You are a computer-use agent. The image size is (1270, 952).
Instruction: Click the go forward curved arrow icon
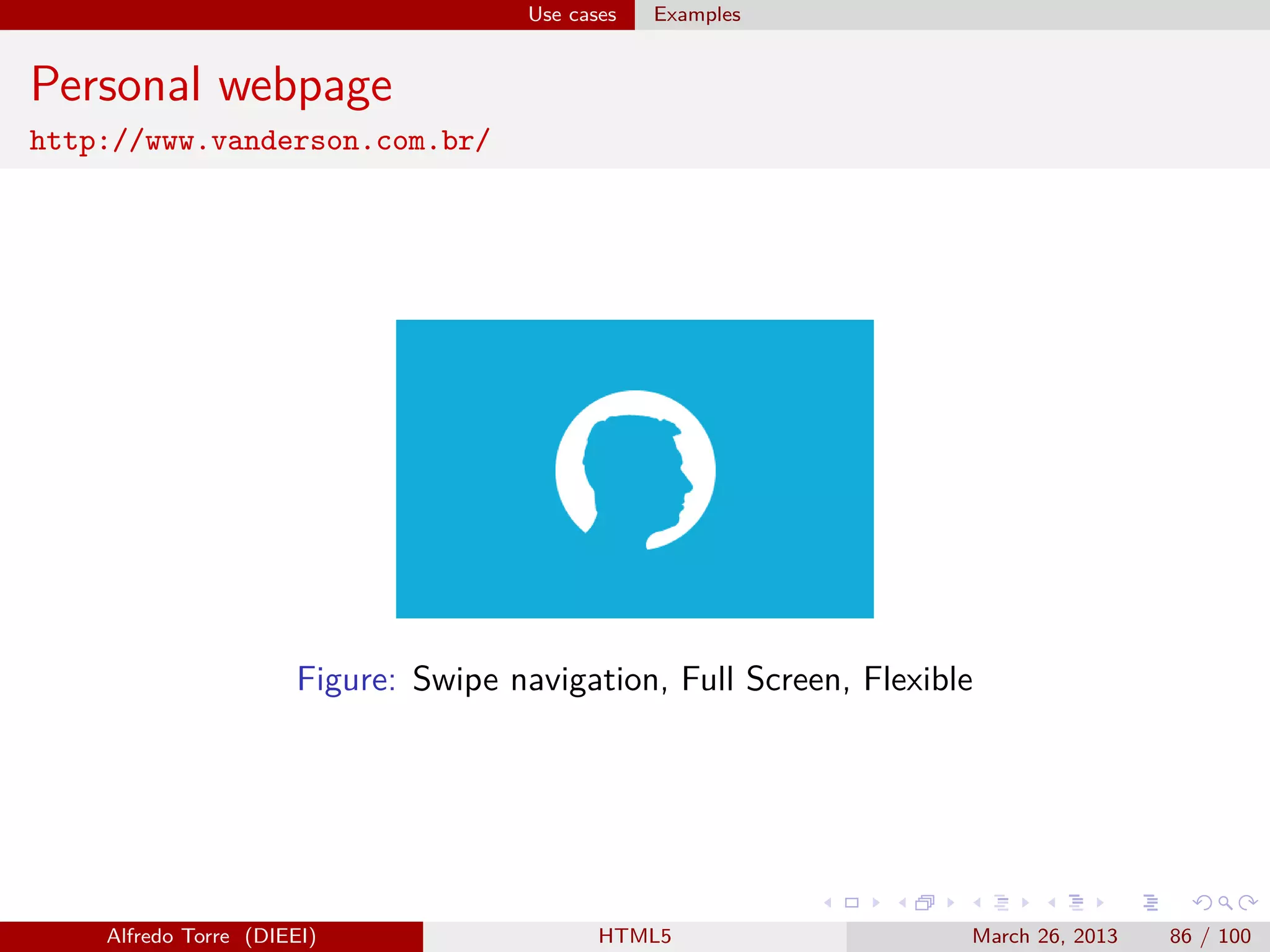[1248, 902]
